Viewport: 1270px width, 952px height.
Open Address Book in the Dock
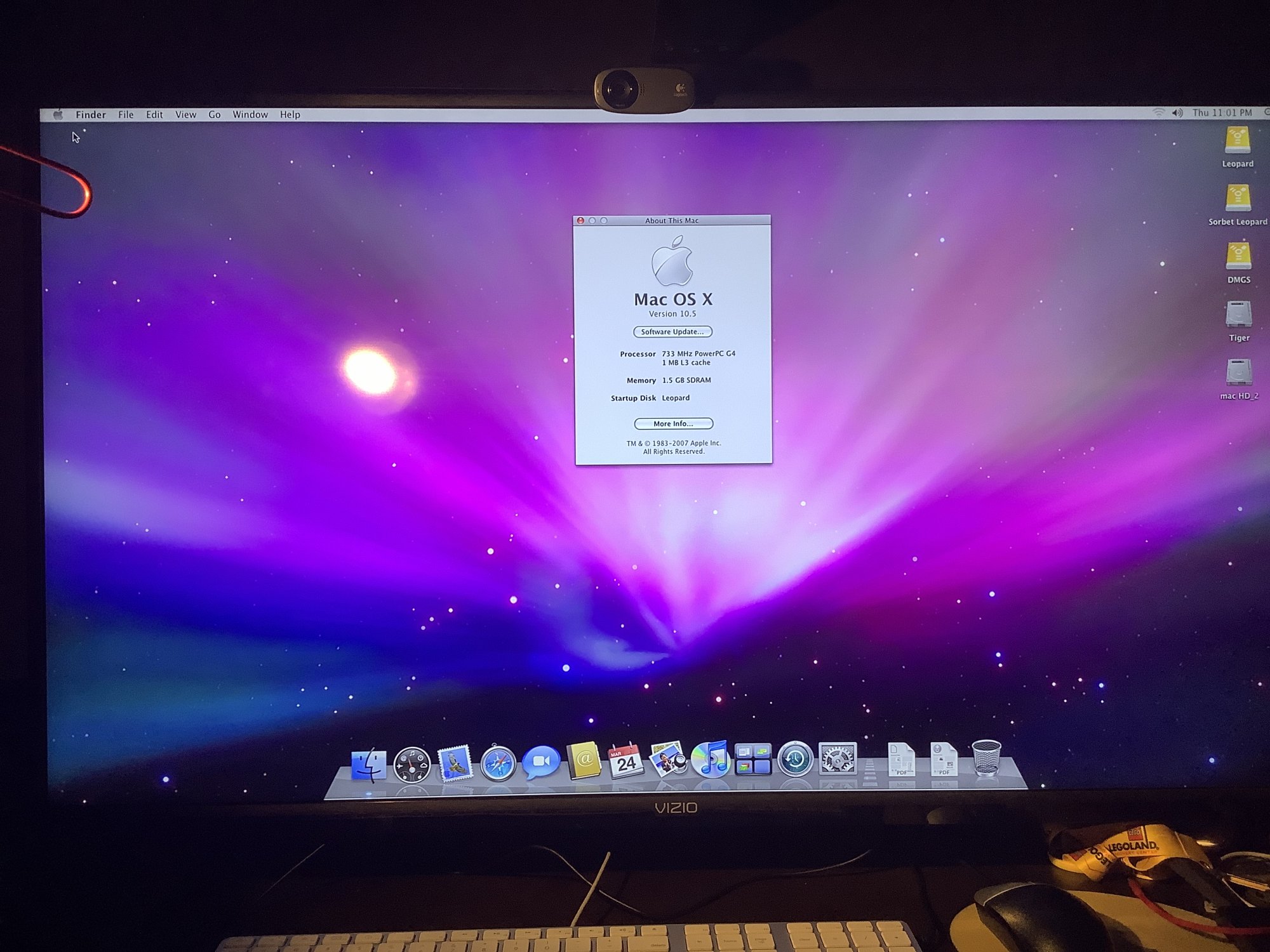tap(584, 760)
